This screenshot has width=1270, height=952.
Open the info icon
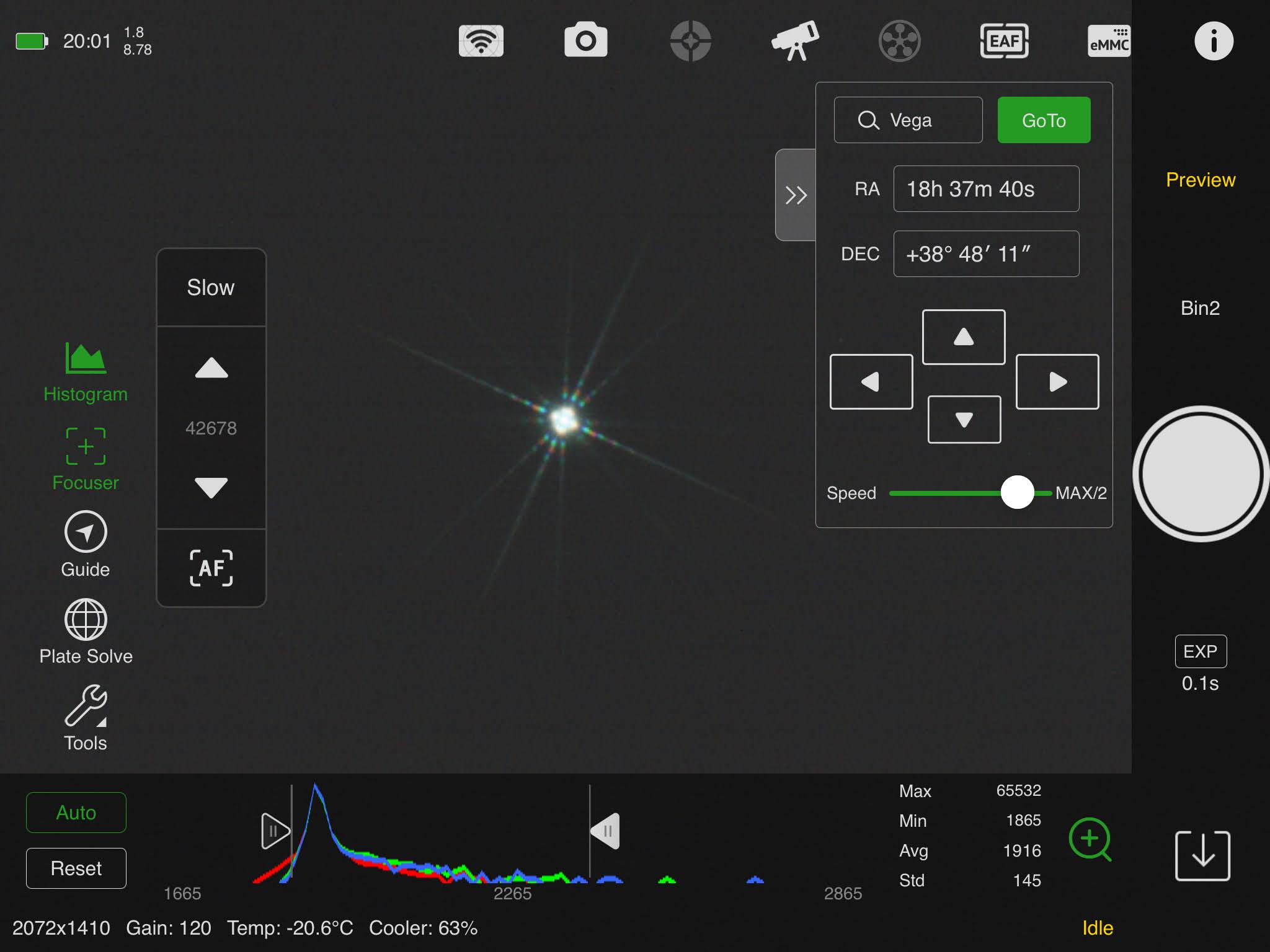(x=1214, y=41)
